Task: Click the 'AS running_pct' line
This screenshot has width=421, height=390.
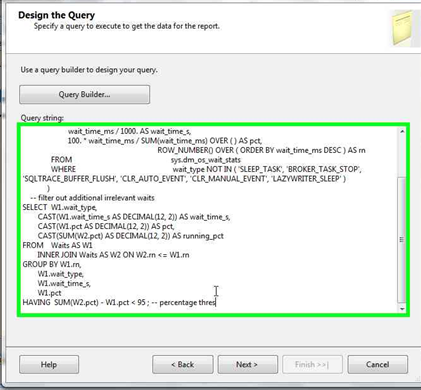Action: pos(131,236)
